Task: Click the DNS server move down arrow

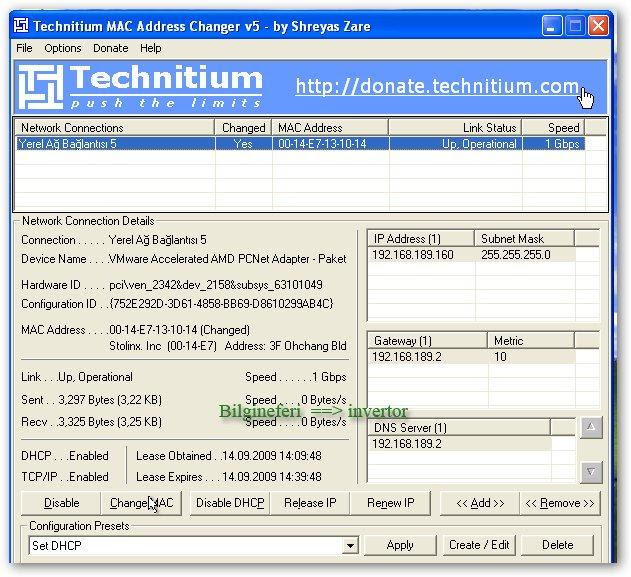Action: (591, 472)
